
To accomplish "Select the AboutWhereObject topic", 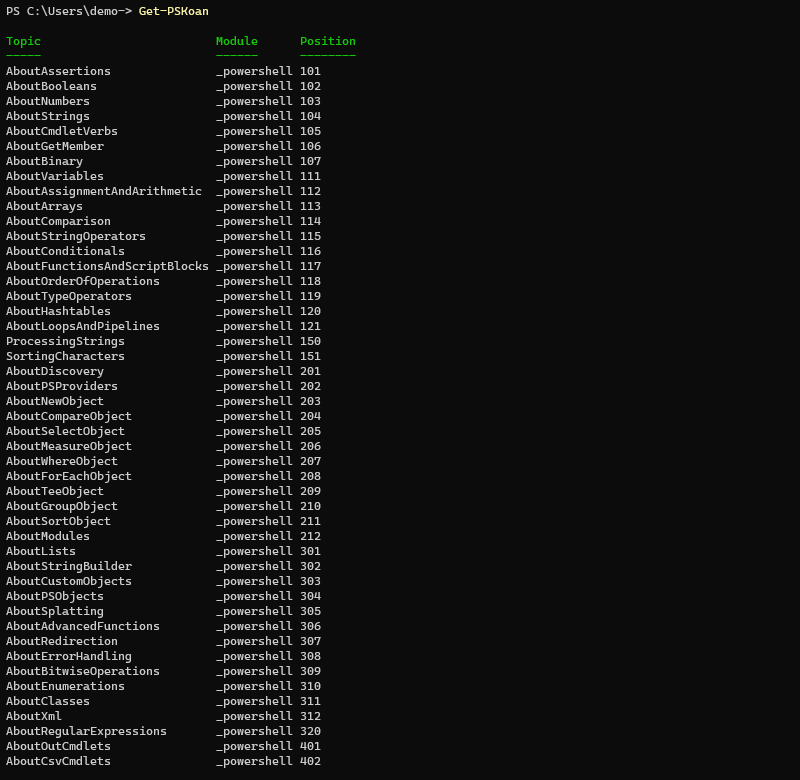I will 62,461.
